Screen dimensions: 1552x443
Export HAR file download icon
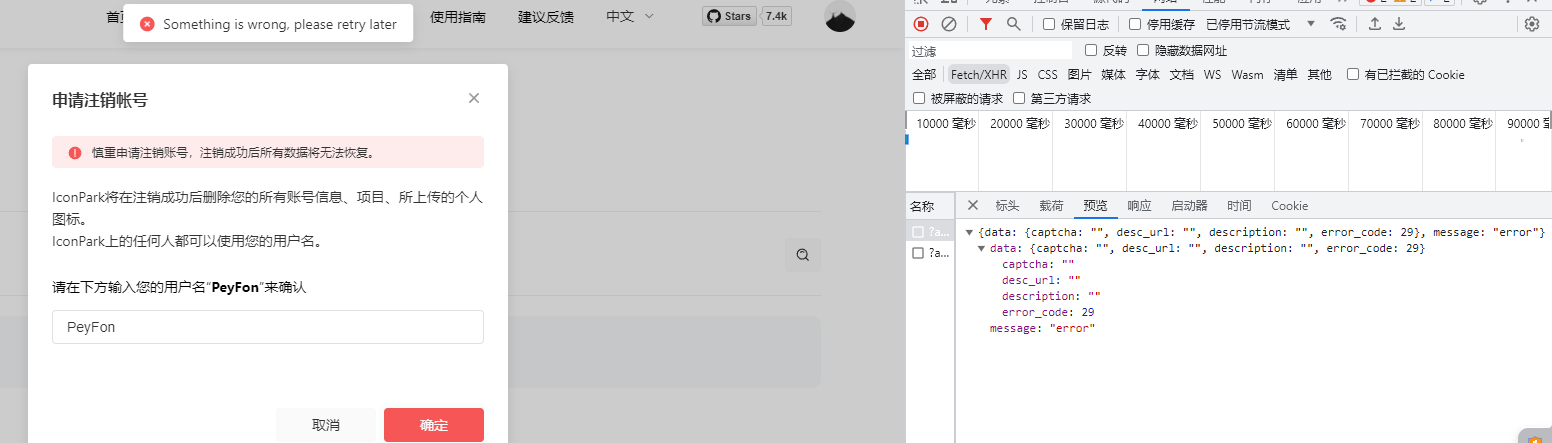1399,24
